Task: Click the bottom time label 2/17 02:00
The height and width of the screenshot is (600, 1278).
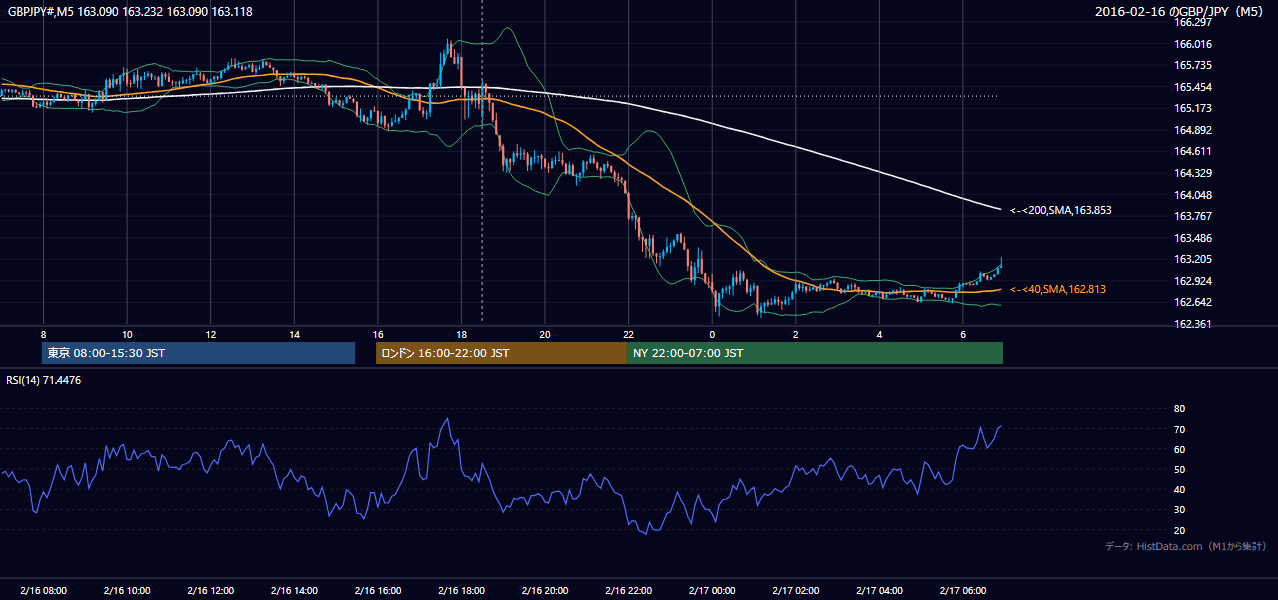Action: tap(795, 591)
